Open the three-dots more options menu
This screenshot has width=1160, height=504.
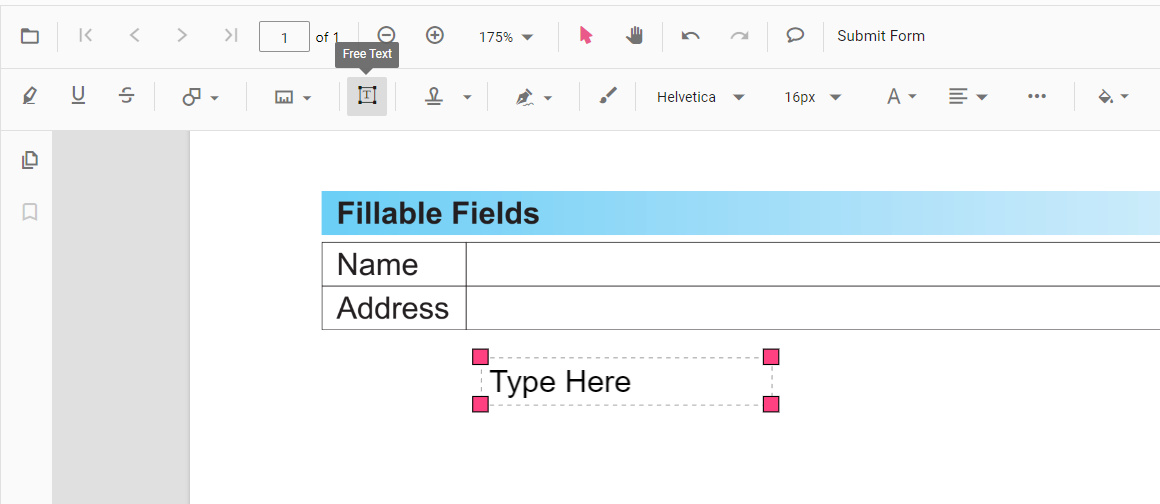(x=1037, y=96)
